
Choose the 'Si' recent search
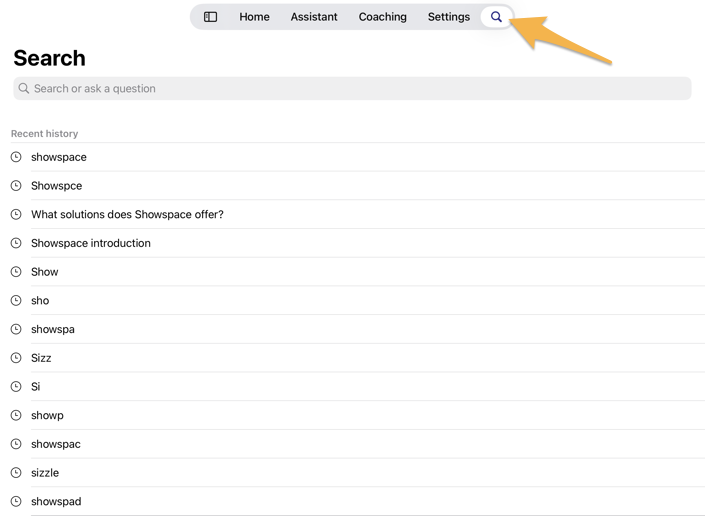[357, 387]
